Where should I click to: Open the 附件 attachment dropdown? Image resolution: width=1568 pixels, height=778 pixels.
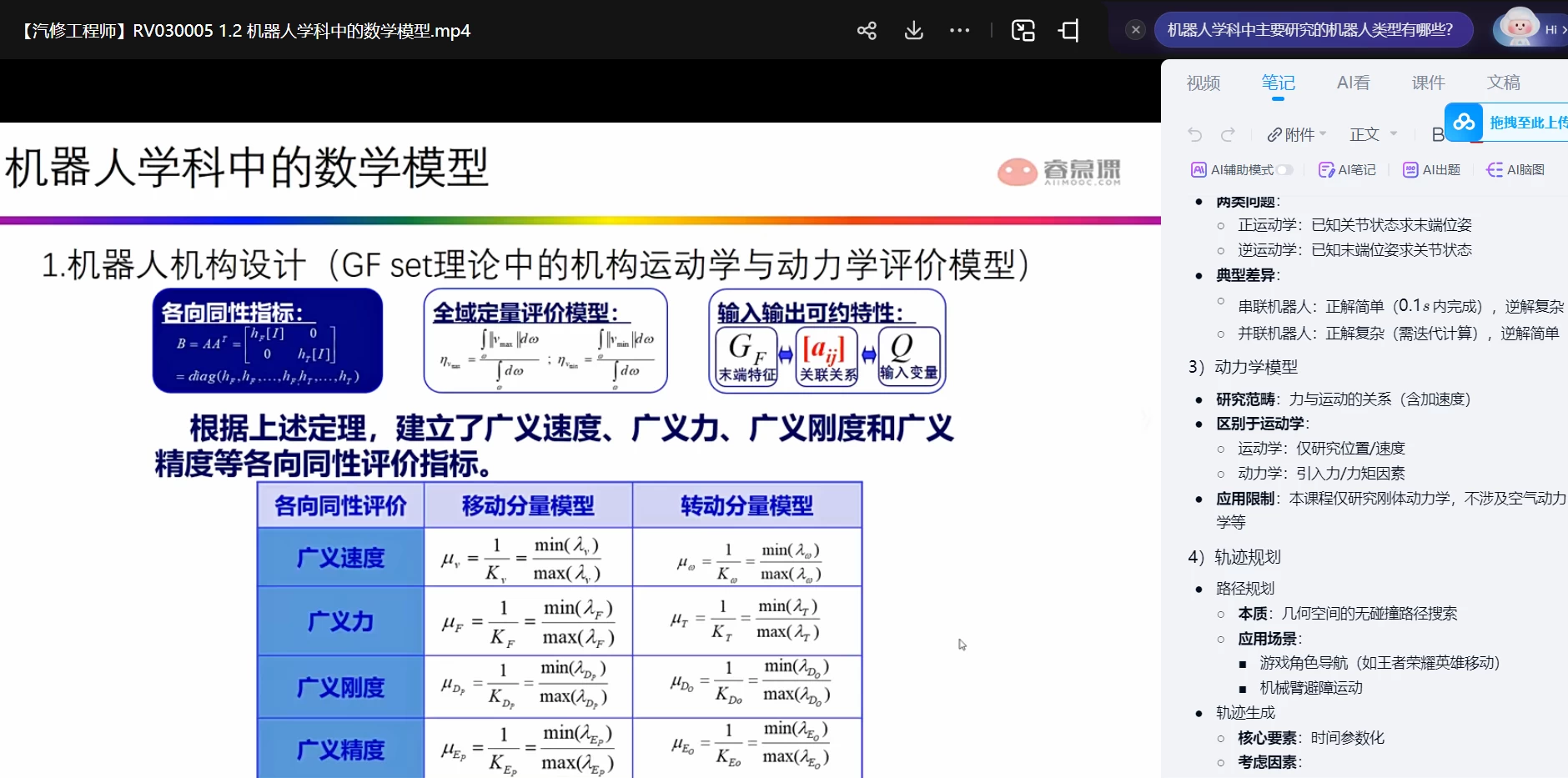pos(1294,134)
